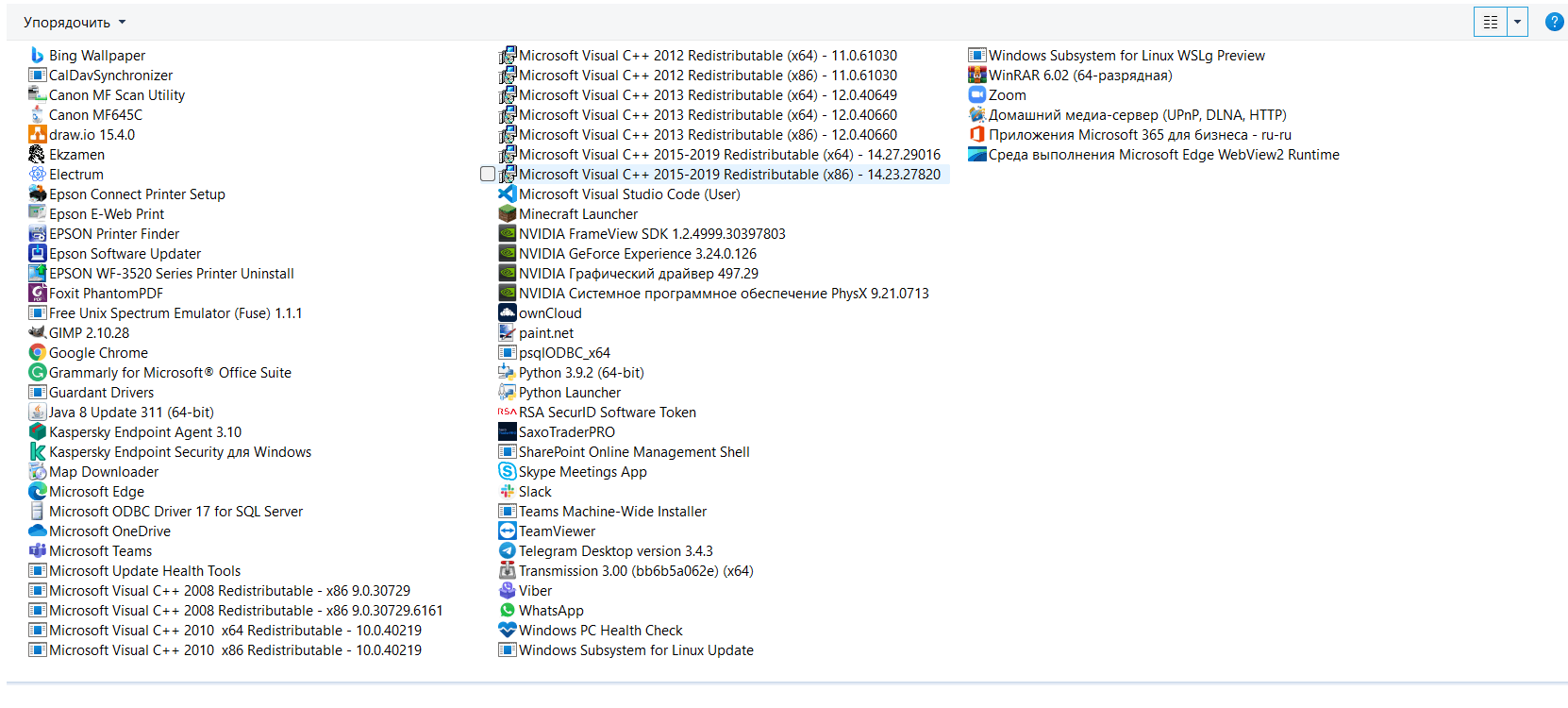This screenshot has width=1568, height=708.
Task: Click the Zoom icon
Action: coord(977,95)
